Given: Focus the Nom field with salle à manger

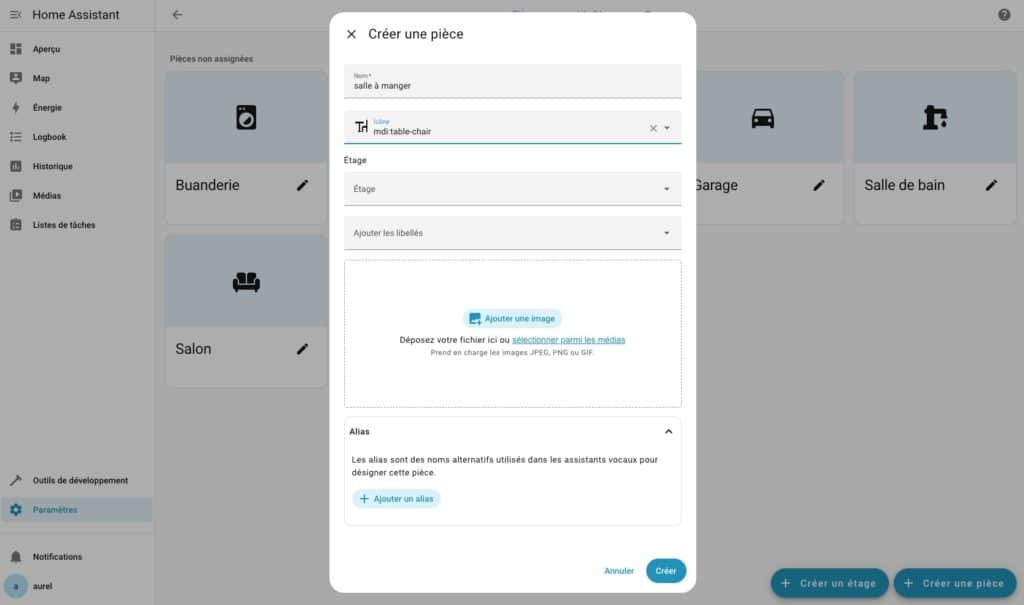Looking at the screenshot, I should tap(513, 81).
